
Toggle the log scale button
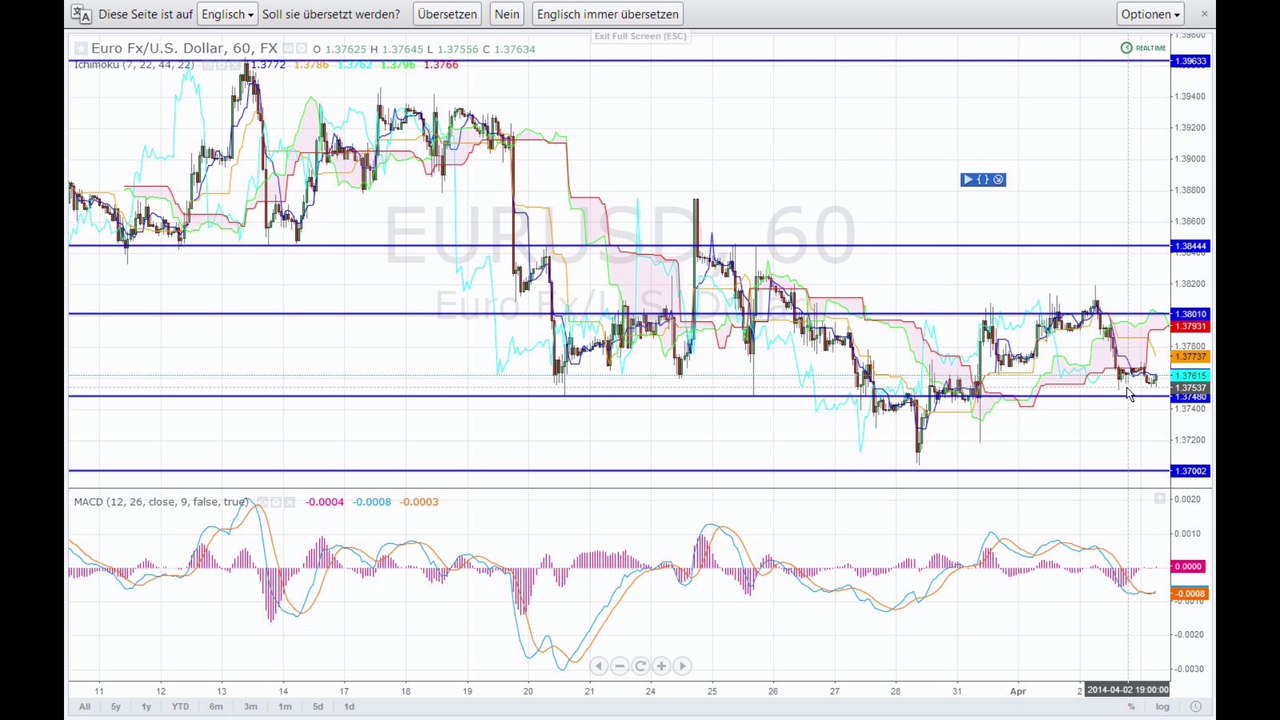[x=1163, y=707]
